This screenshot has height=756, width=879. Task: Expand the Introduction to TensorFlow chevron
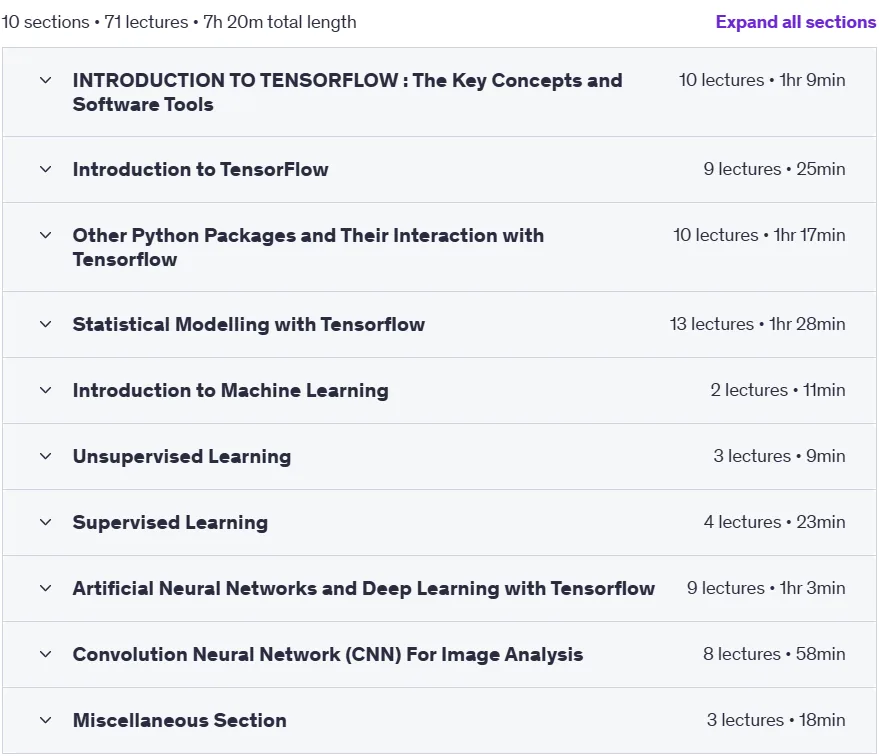tap(45, 169)
